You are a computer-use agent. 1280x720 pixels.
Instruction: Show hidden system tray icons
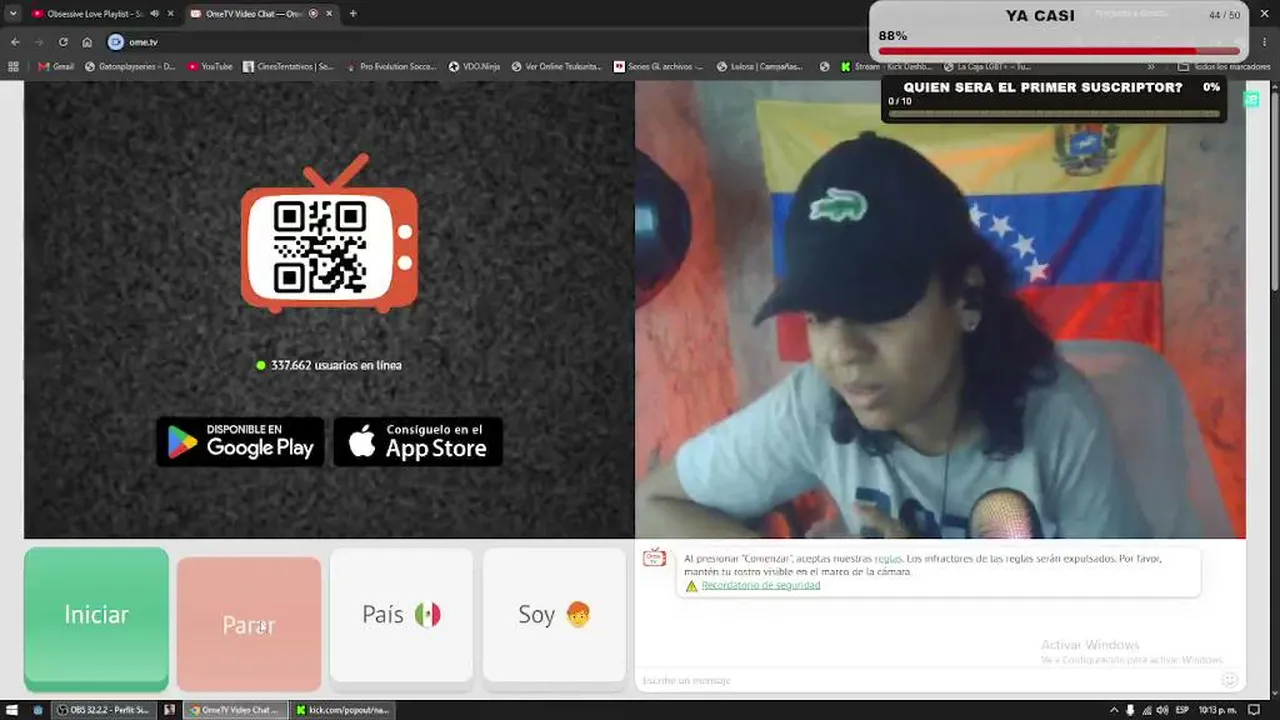[x=1113, y=710]
